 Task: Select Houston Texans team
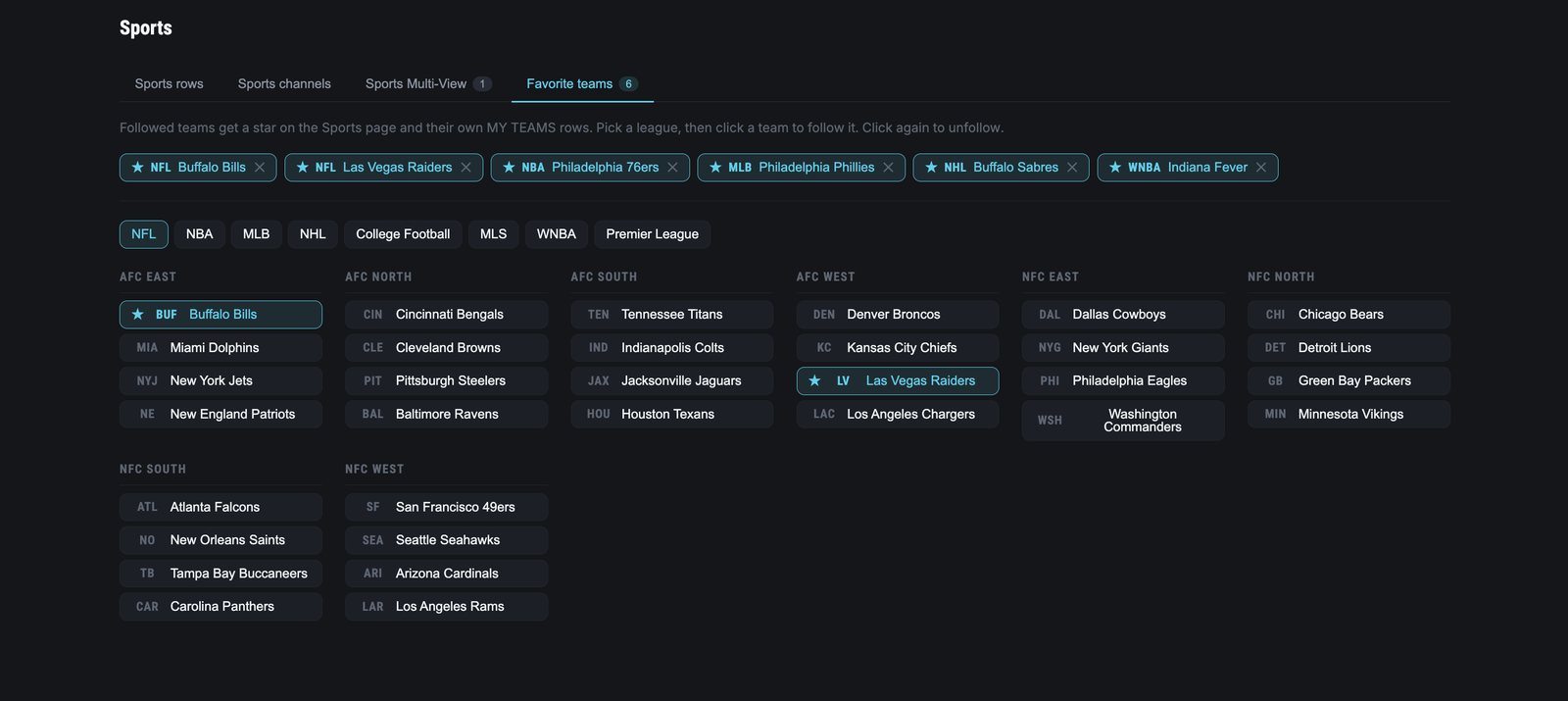[672, 415]
